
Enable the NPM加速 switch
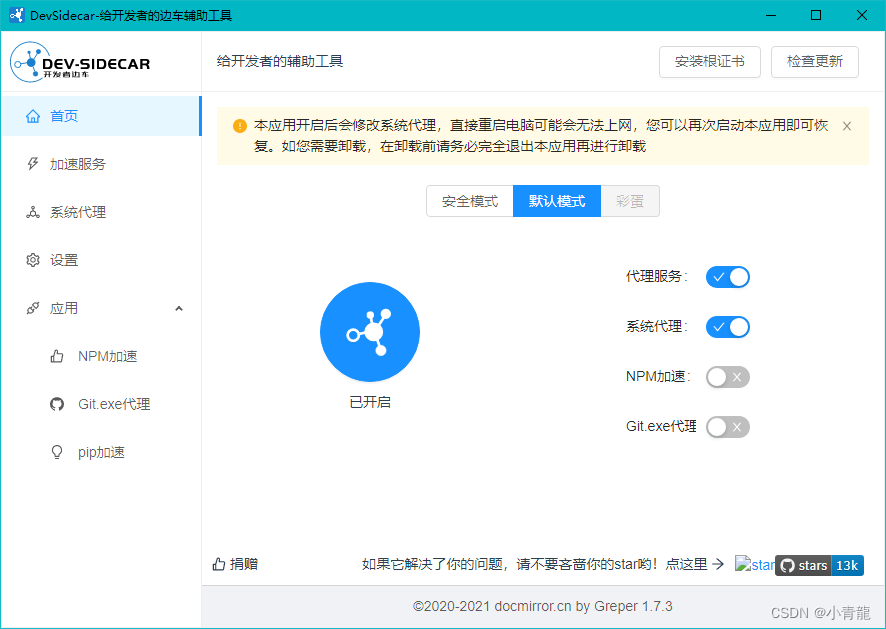(x=728, y=377)
